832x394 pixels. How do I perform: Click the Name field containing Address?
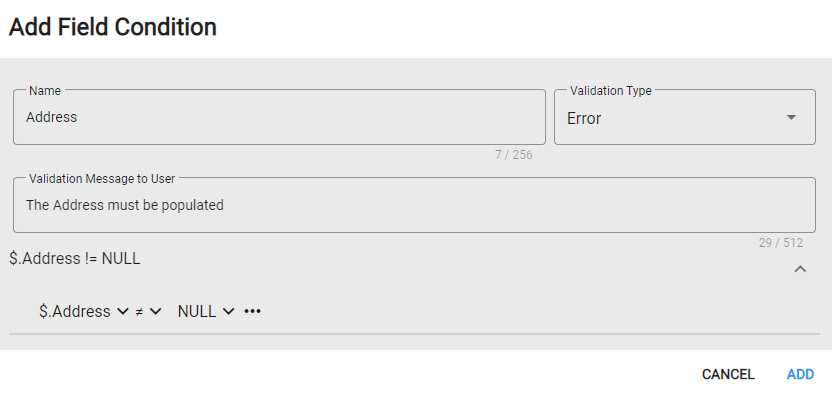pos(279,117)
